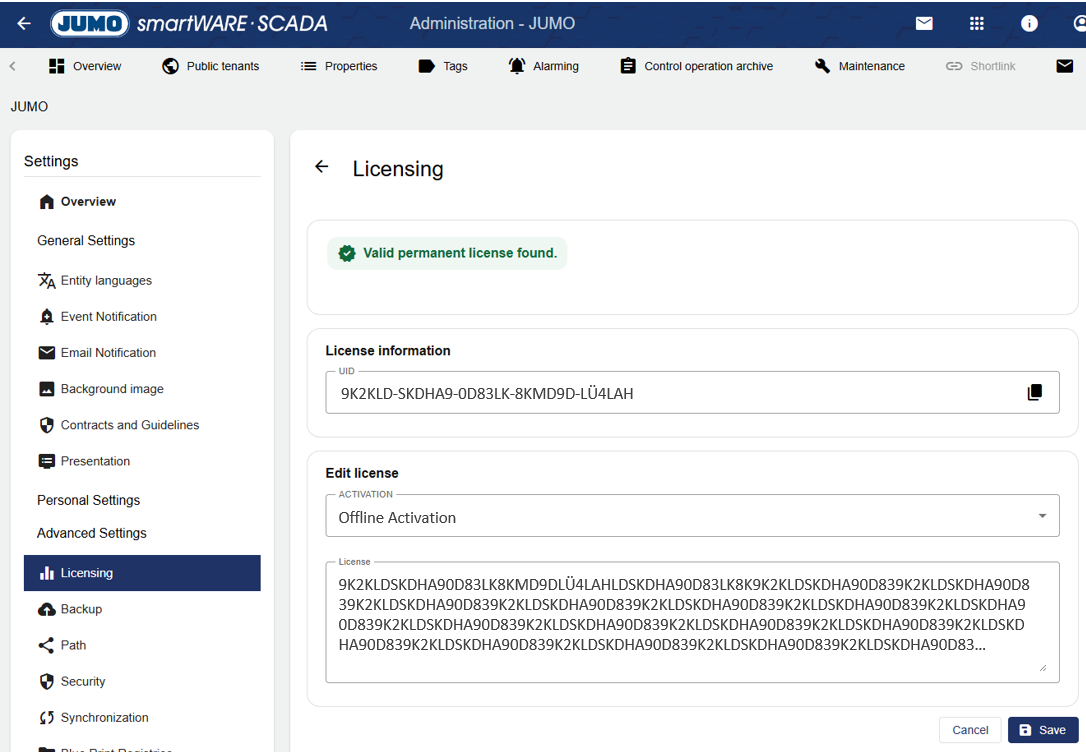Click inside the License text area

[693, 623]
